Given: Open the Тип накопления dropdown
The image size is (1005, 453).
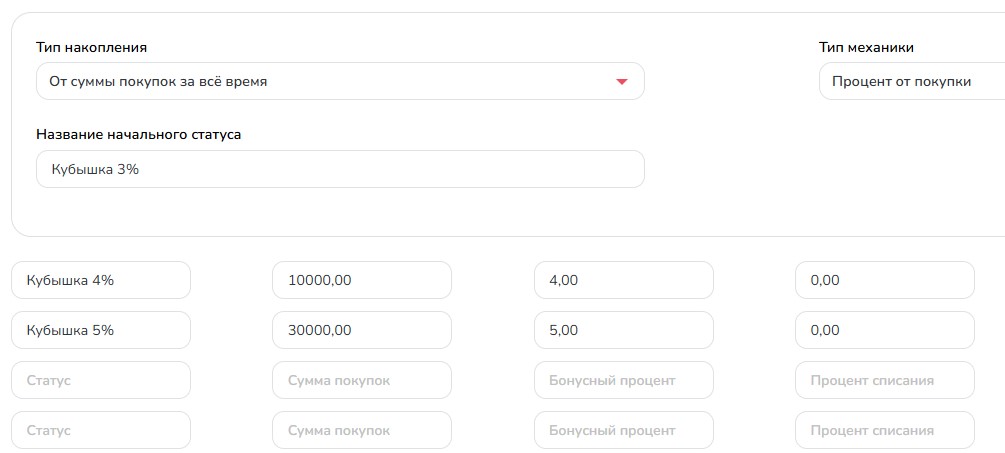Looking at the screenshot, I should coord(340,81).
